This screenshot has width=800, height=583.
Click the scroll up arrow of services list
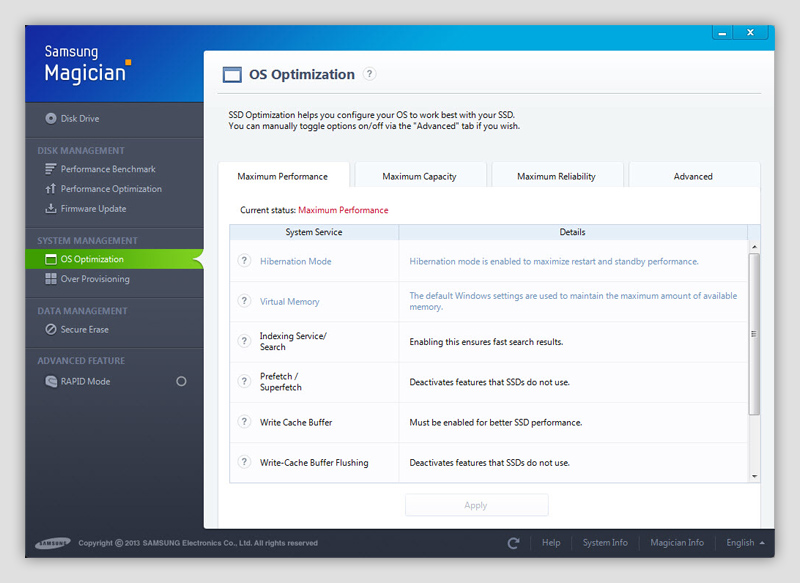(x=754, y=247)
